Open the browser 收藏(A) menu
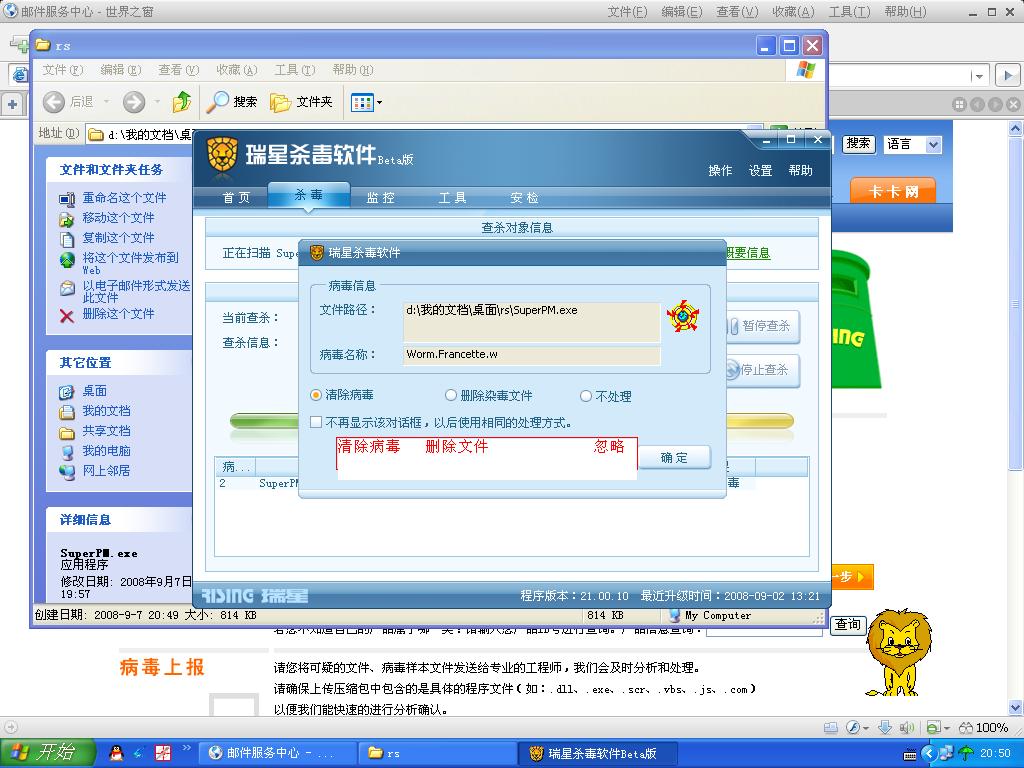Viewport: 1024px width, 768px height. click(x=793, y=12)
